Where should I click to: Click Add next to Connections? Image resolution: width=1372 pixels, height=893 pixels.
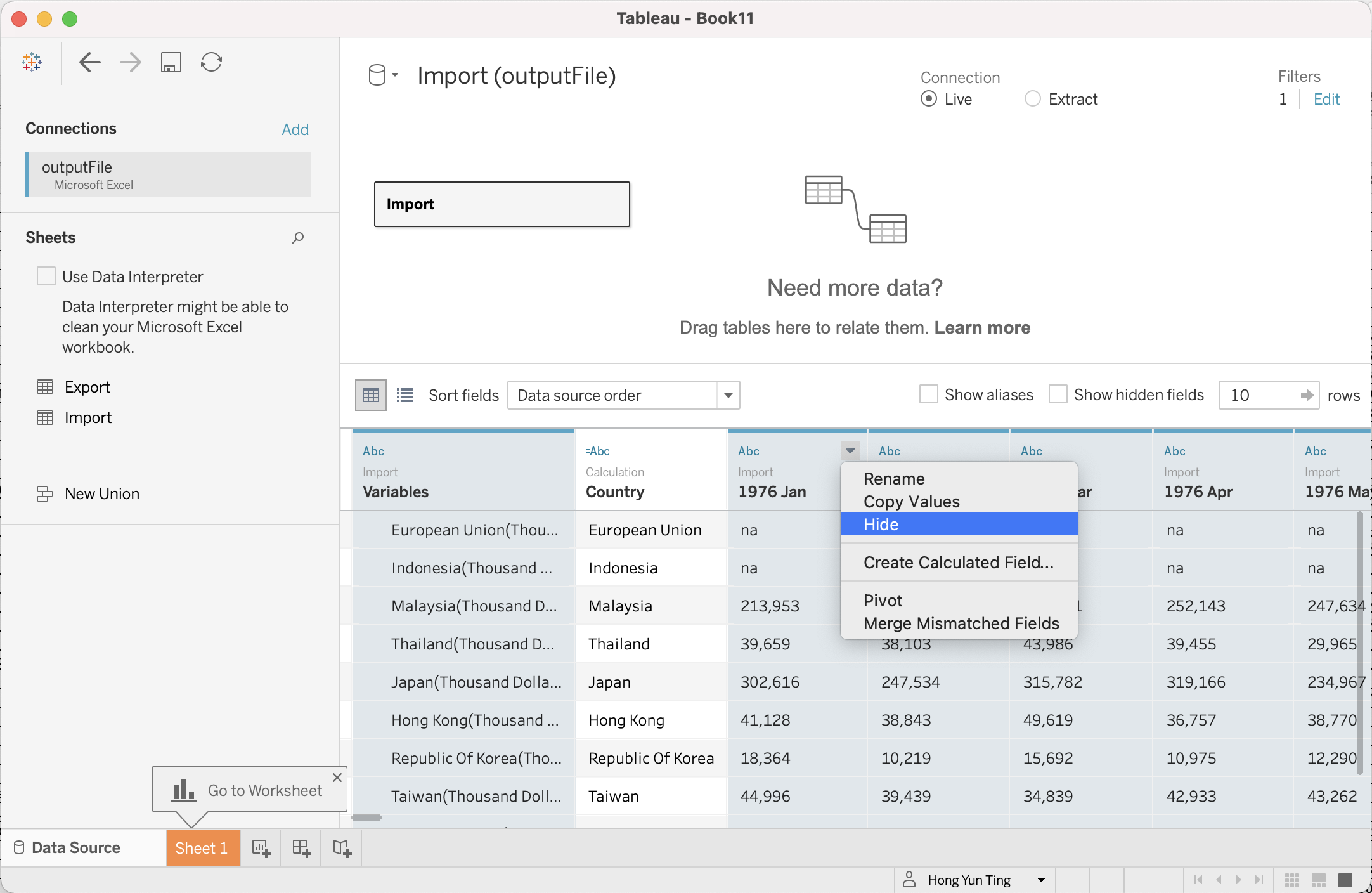(295, 129)
